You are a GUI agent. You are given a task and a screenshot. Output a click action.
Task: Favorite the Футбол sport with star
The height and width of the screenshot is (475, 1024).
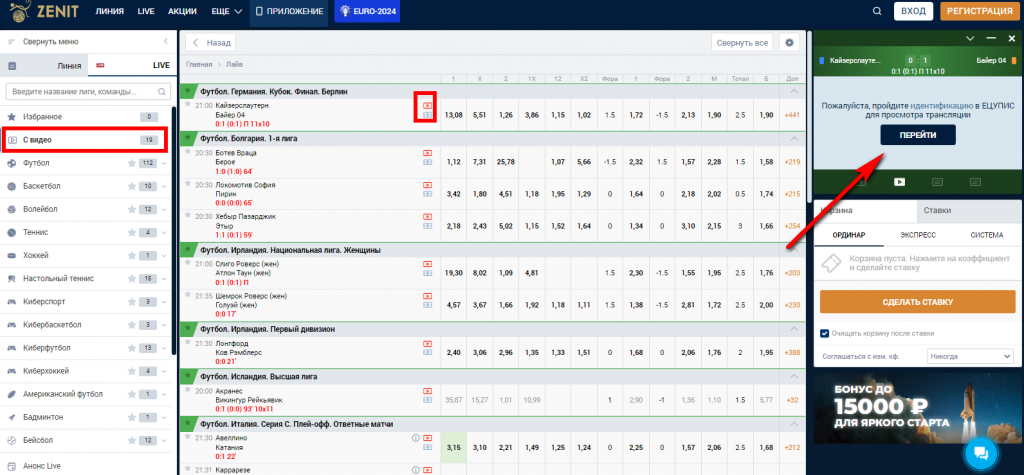pyautogui.click(x=131, y=163)
